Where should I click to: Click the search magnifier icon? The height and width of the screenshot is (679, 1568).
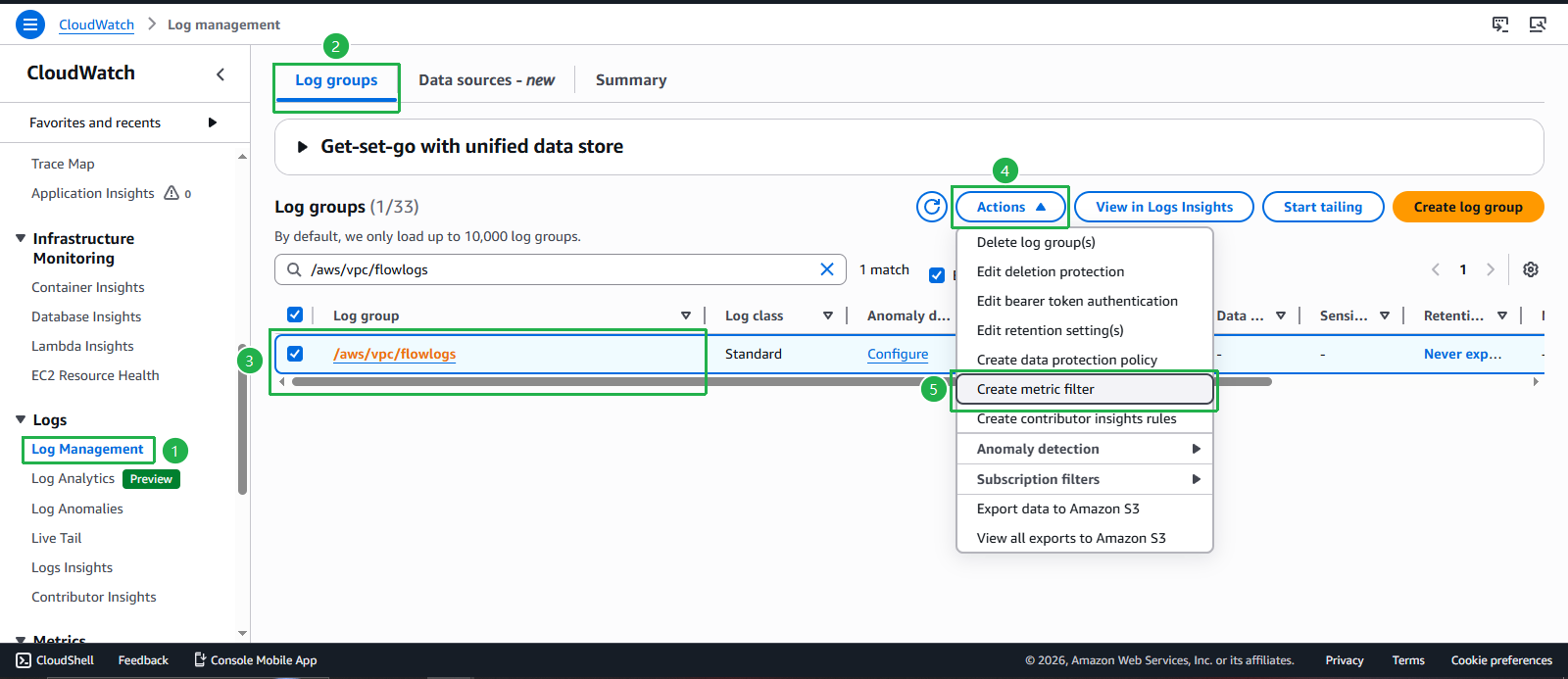(294, 269)
